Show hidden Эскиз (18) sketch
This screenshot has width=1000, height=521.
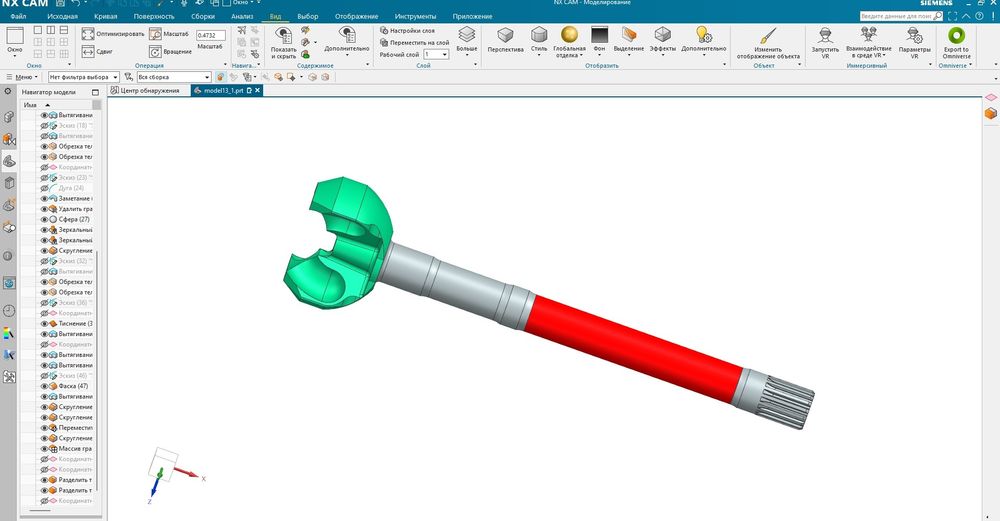coord(45,126)
